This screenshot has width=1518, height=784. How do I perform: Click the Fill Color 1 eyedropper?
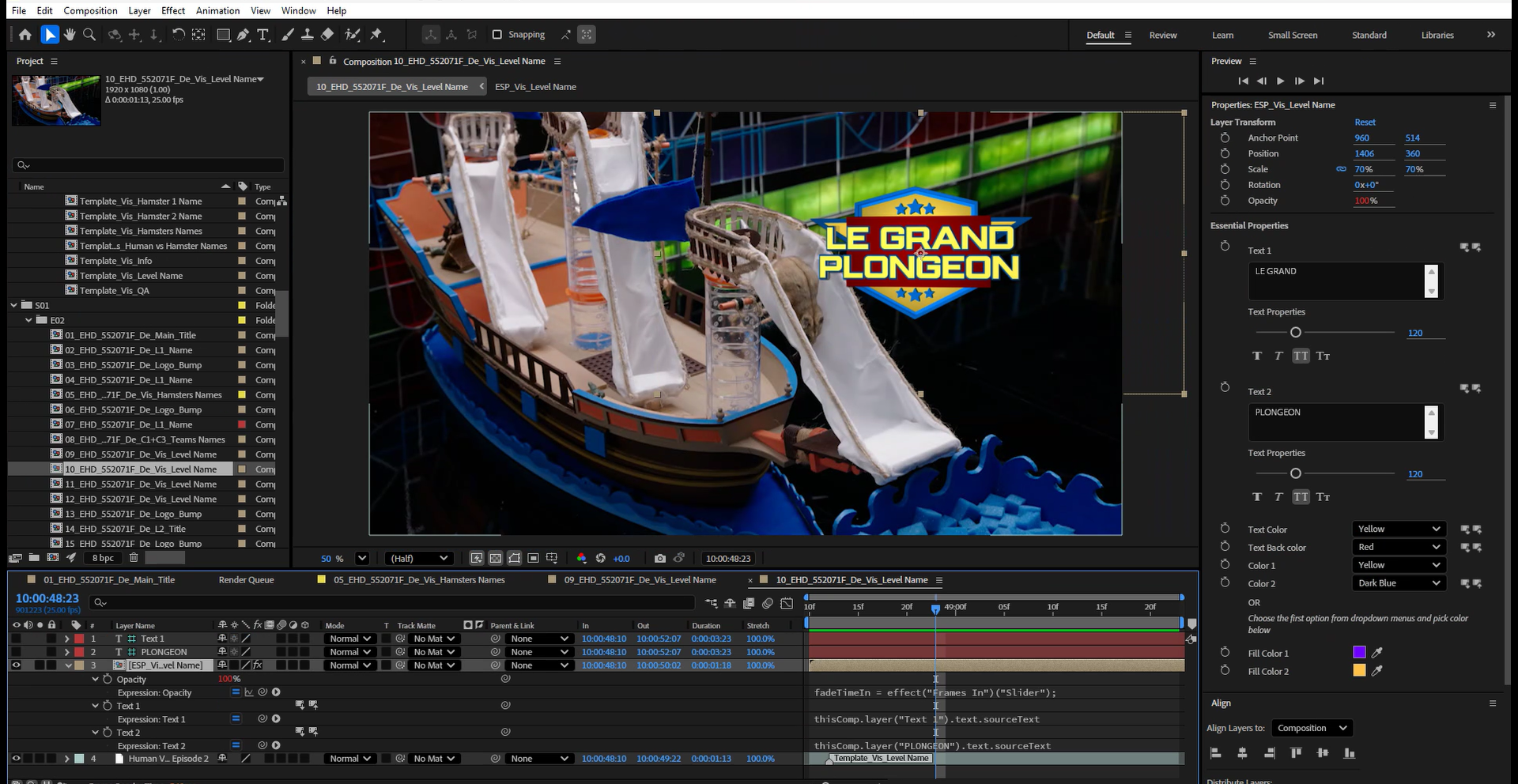[1377, 653]
